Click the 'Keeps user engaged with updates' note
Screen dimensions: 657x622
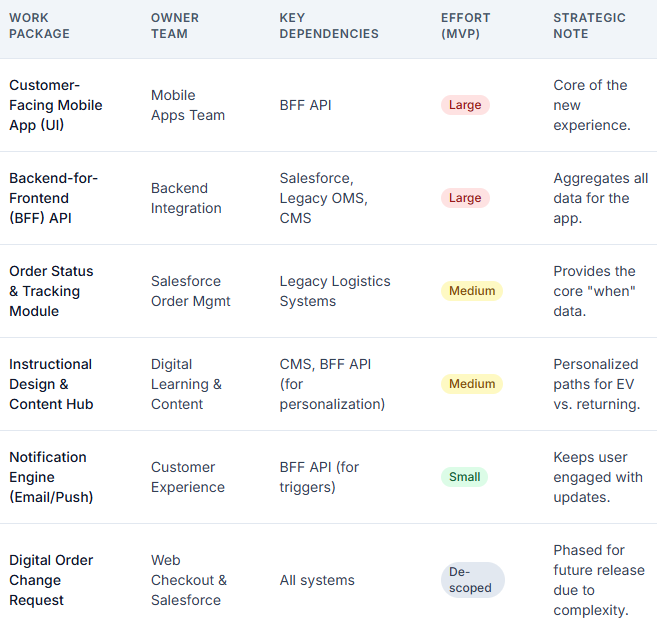598,477
